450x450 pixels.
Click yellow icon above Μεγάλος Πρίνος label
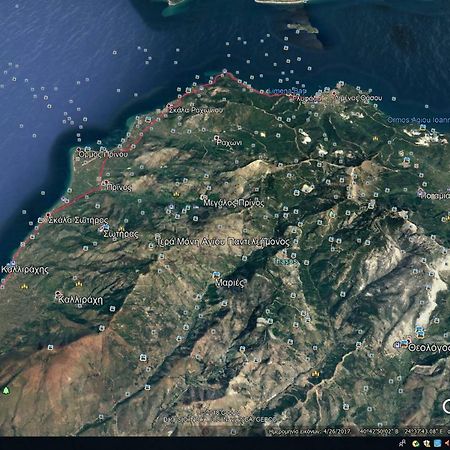point(176,194)
